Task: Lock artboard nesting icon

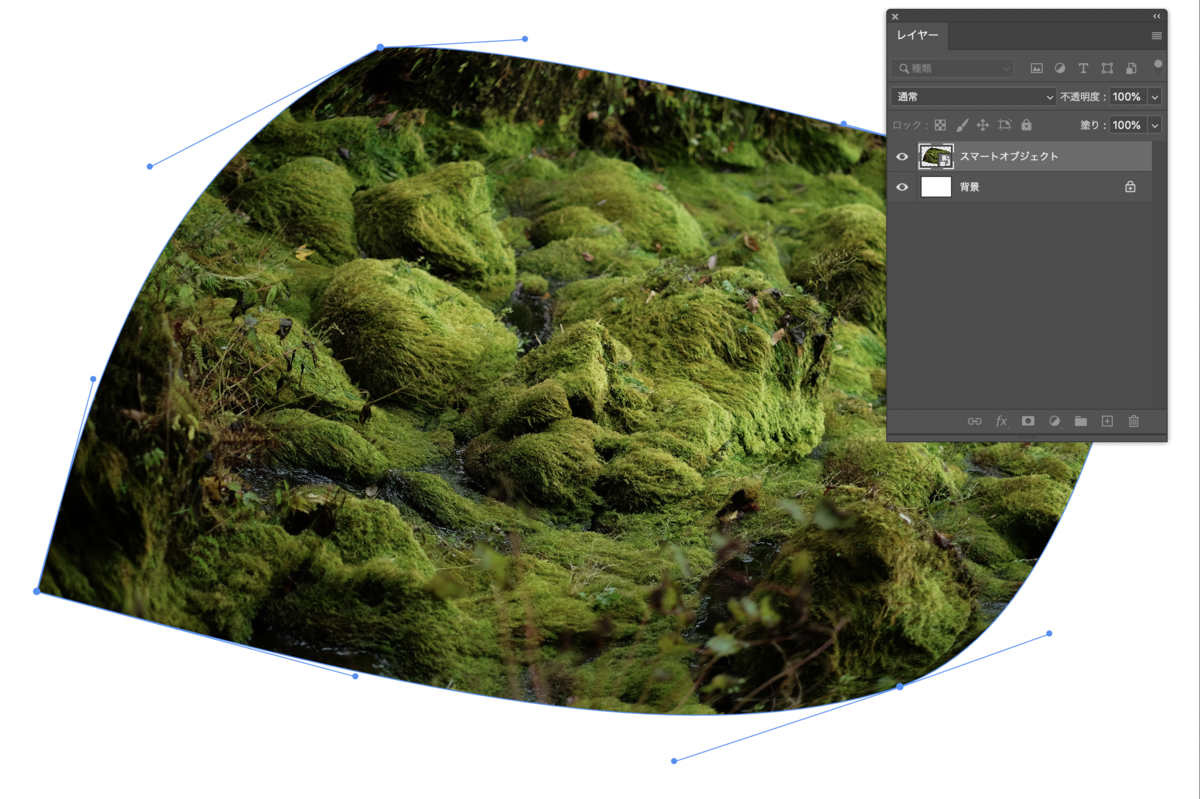Action: coord(1005,125)
